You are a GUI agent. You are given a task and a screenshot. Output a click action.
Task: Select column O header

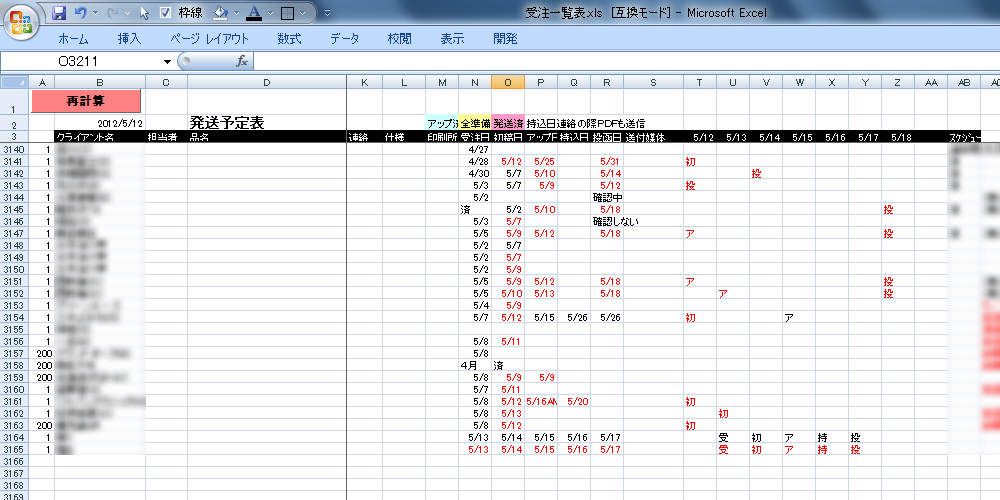[x=508, y=81]
